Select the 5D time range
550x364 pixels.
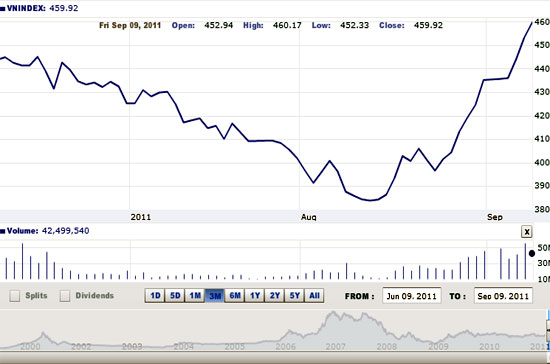click(x=175, y=296)
